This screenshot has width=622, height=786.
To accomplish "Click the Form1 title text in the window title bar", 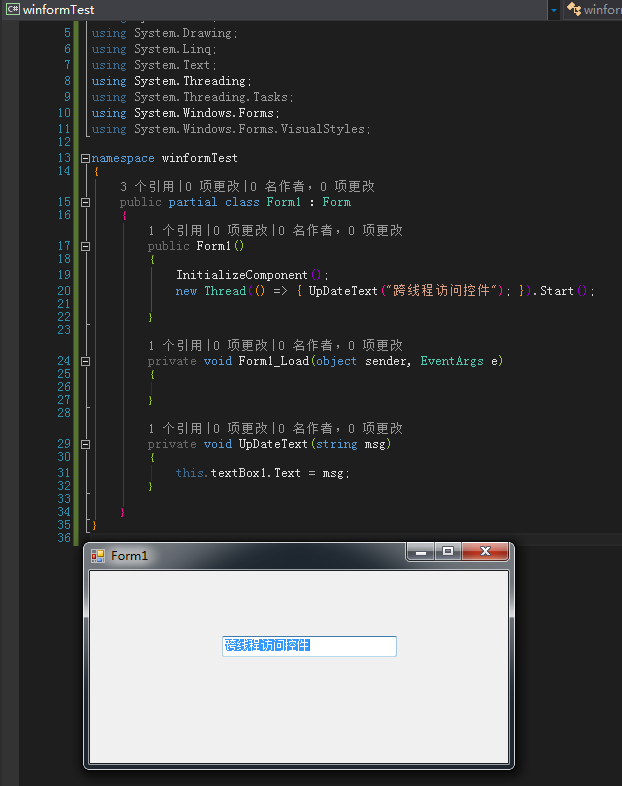I will click(x=129, y=556).
